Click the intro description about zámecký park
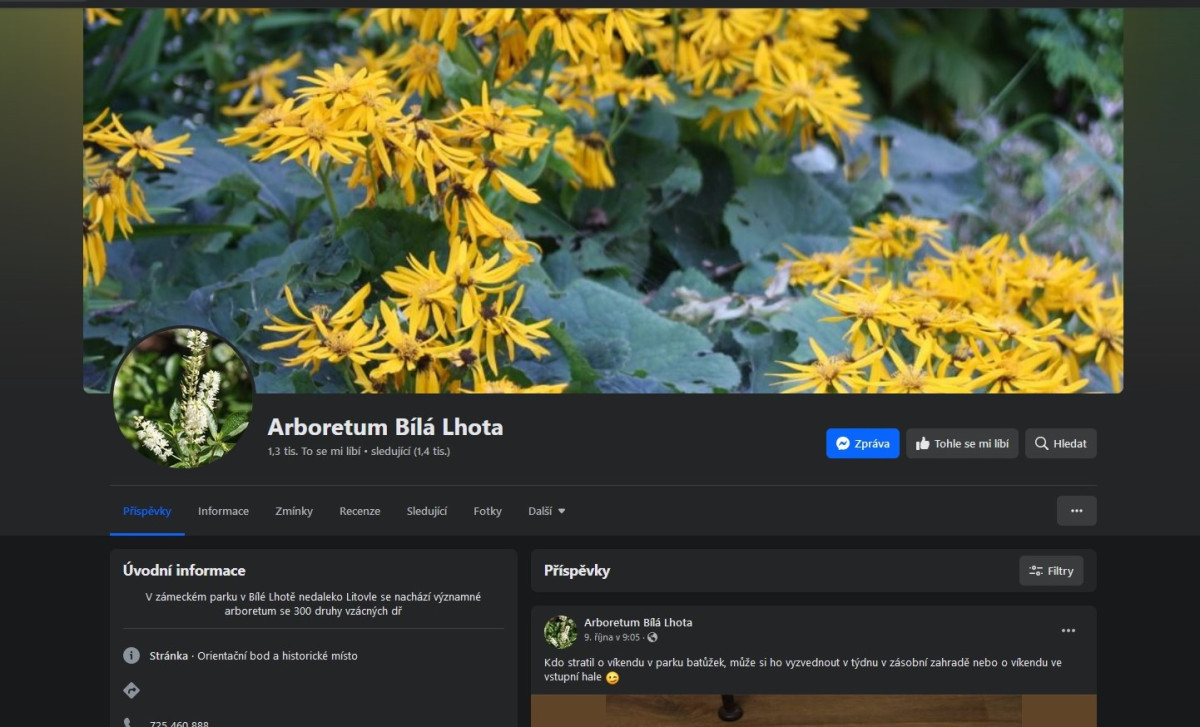1200x727 pixels. (x=313, y=604)
